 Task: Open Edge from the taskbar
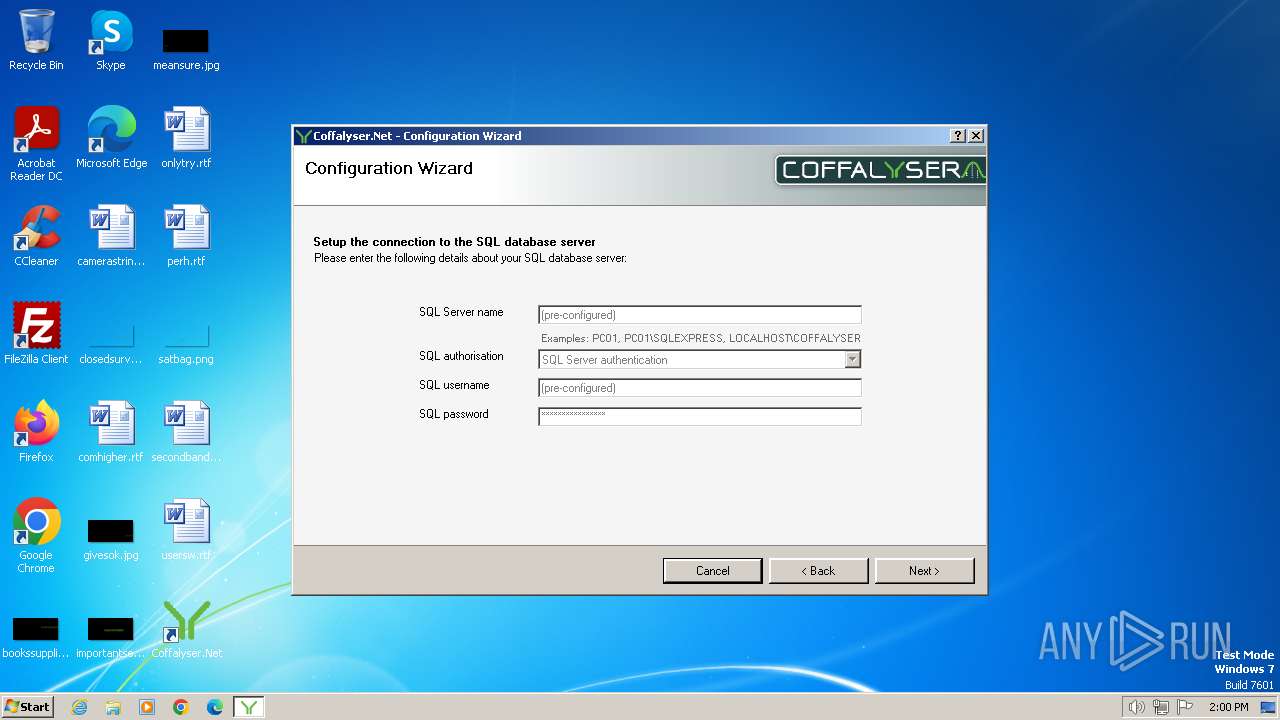(x=215, y=707)
